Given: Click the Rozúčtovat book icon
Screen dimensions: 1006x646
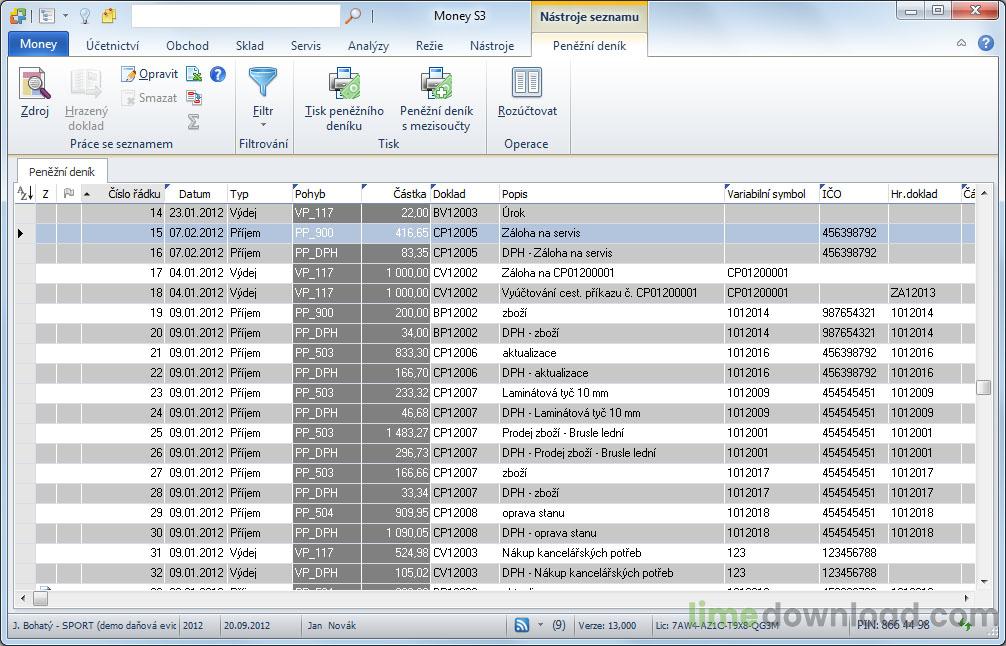Looking at the screenshot, I should [526, 83].
